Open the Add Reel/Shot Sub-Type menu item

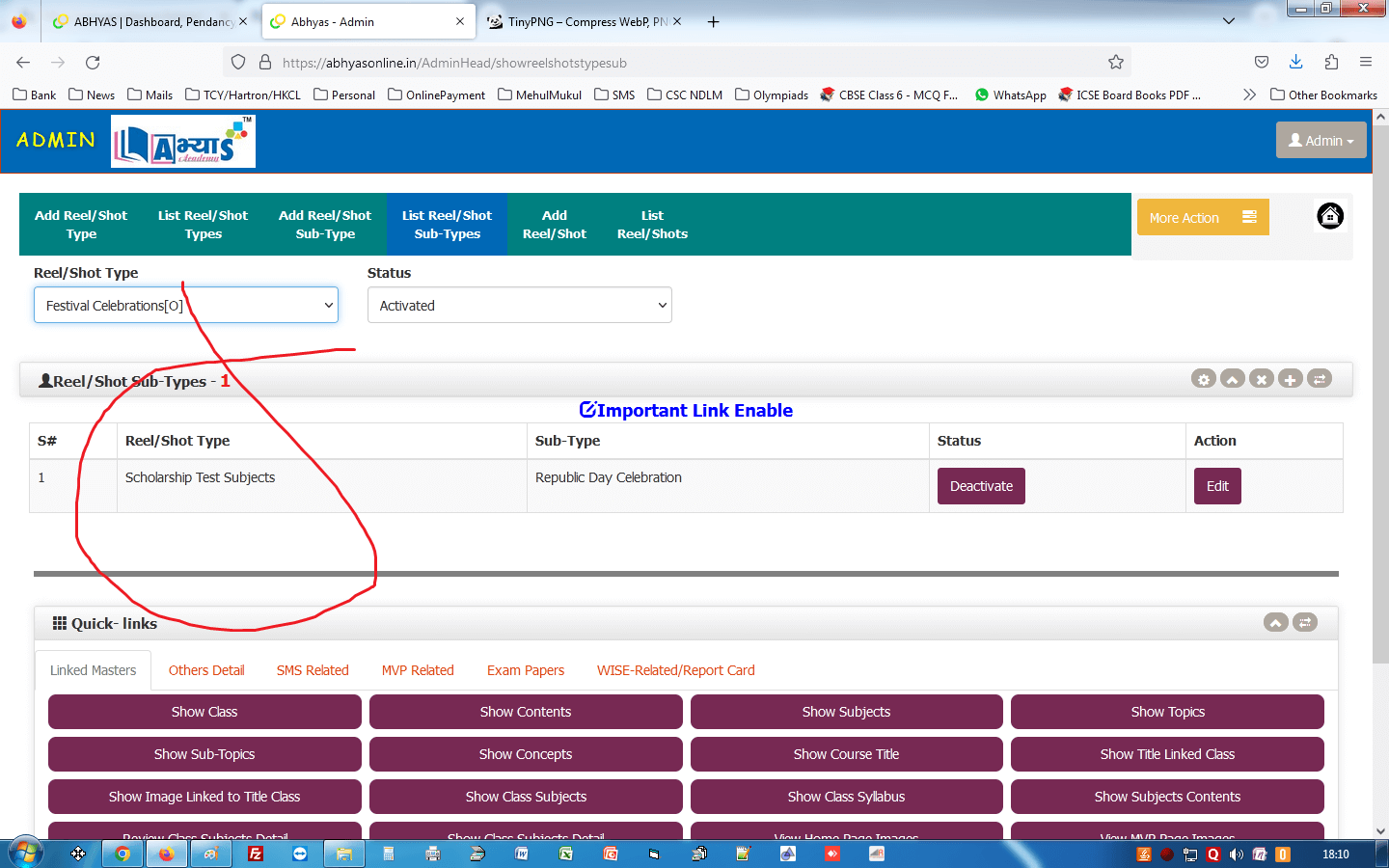(325, 225)
